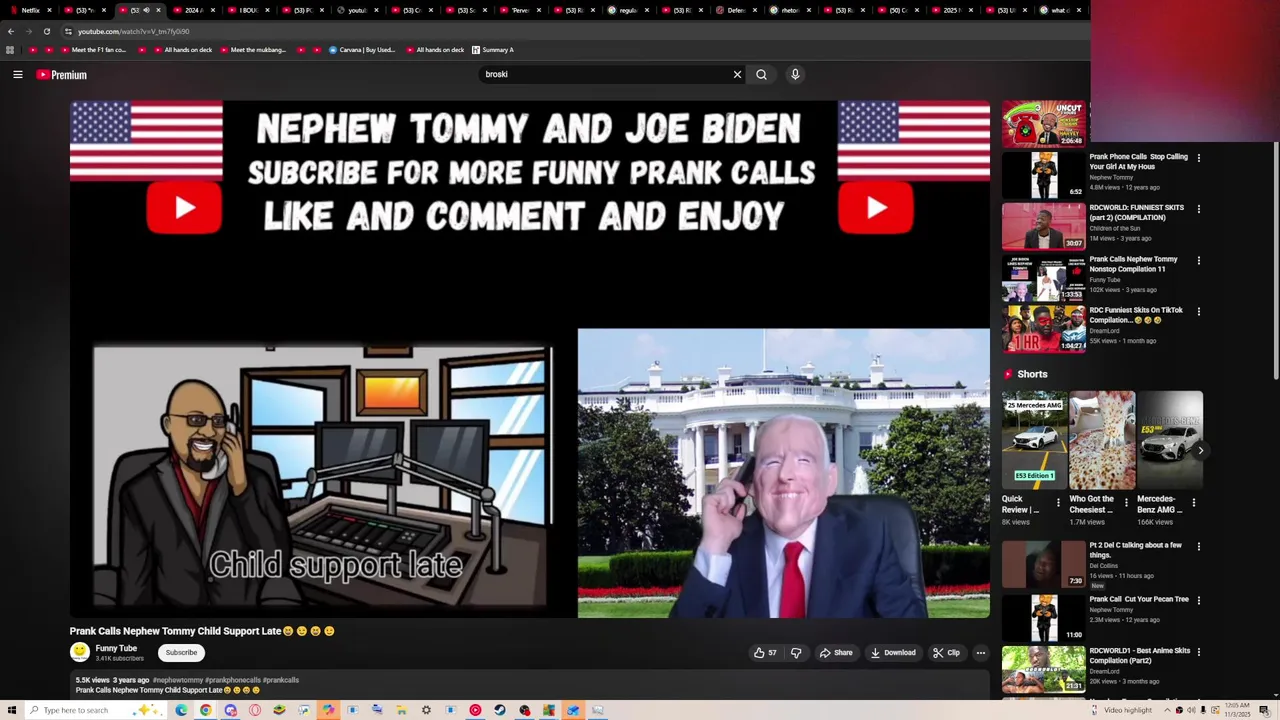Show hidden system tray icons chevron
Viewport: 1280px width, 720px height.
[x=1168, y=710]
